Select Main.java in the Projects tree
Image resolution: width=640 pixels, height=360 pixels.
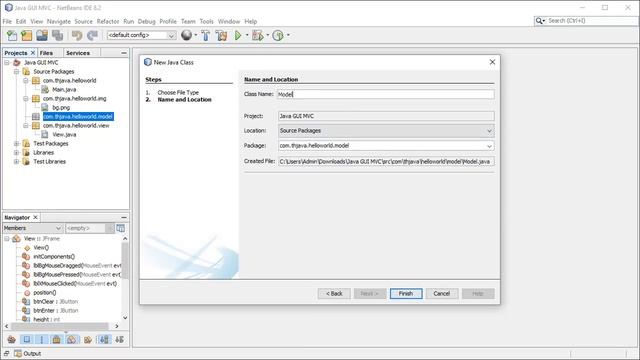(x=64, y=90)
